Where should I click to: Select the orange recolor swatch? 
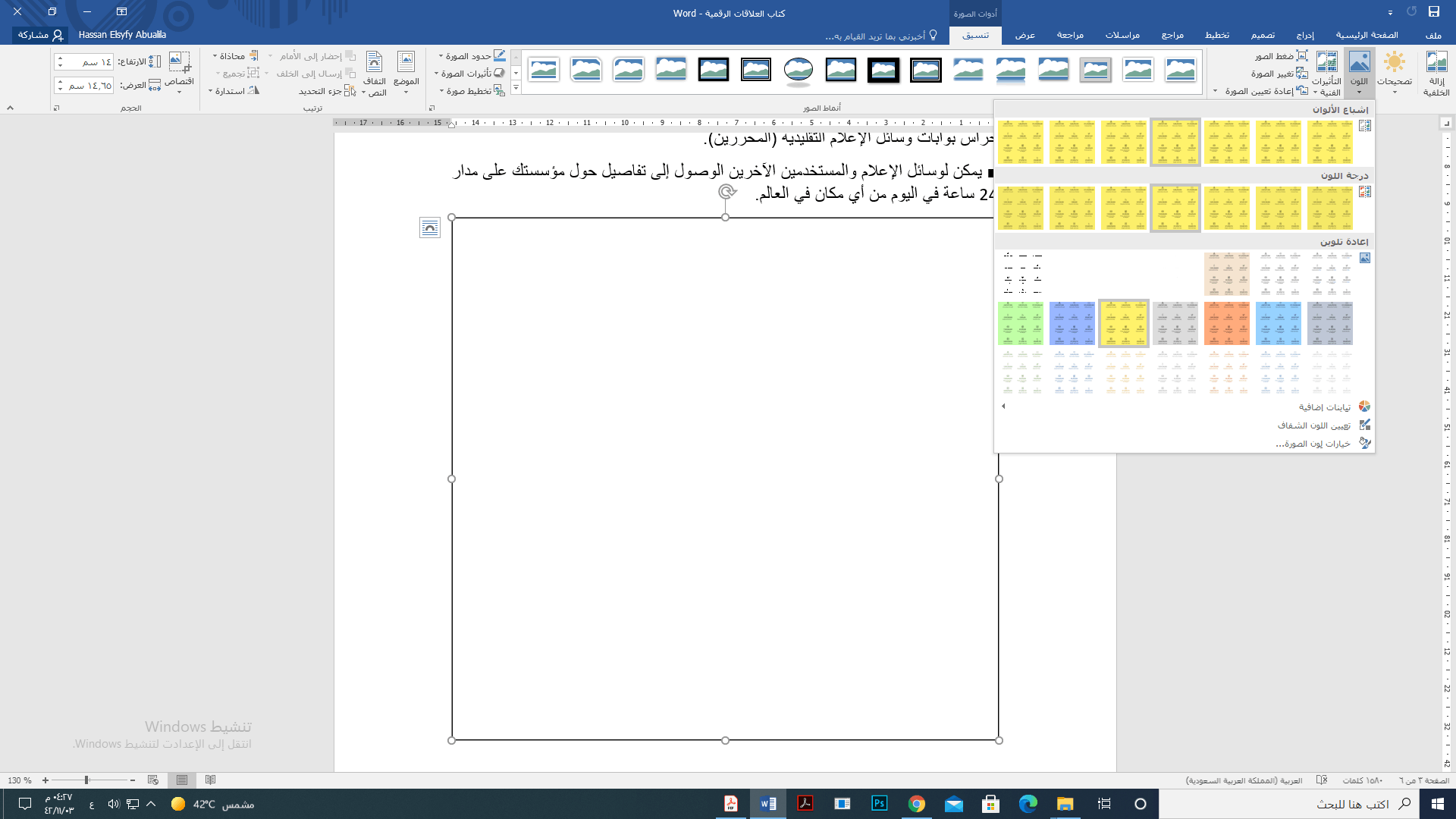click(x=1226, y=323)
